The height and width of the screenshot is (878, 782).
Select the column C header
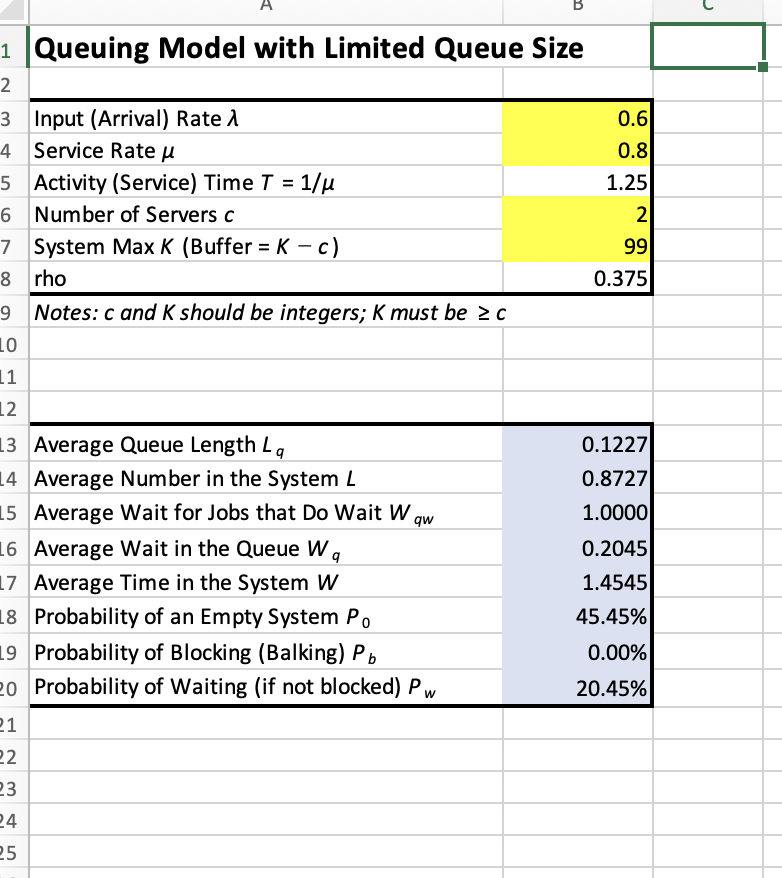(708, 8)
